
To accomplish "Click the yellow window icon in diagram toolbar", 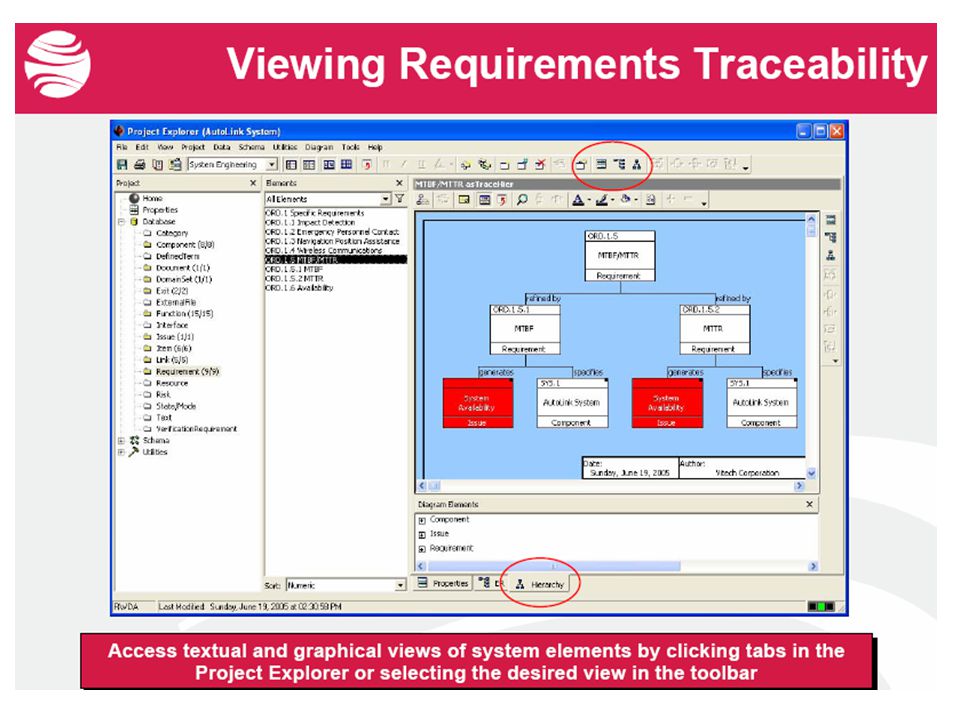I will (465, 200).
